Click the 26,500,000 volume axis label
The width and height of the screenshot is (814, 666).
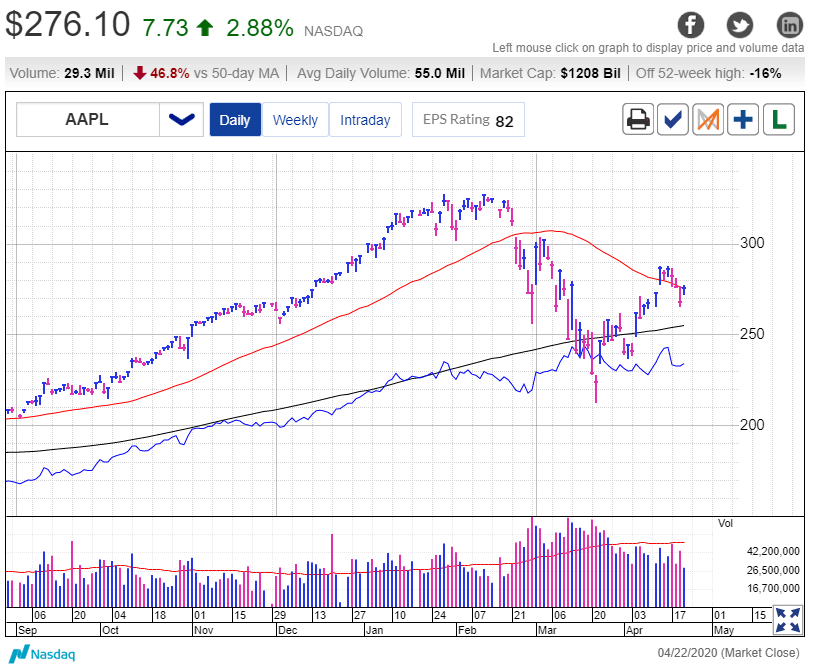(x=773, y=570)
